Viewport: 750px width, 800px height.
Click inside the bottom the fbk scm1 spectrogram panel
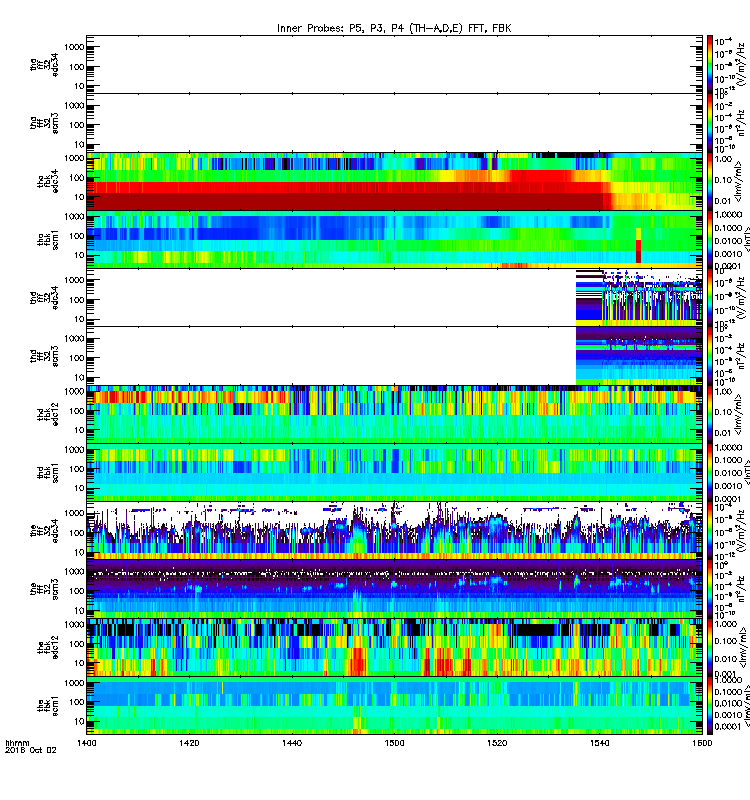[394, 706]
